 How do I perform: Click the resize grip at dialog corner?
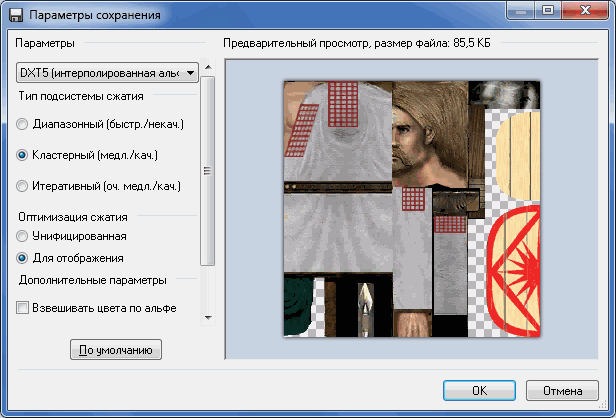coord(603,405)
